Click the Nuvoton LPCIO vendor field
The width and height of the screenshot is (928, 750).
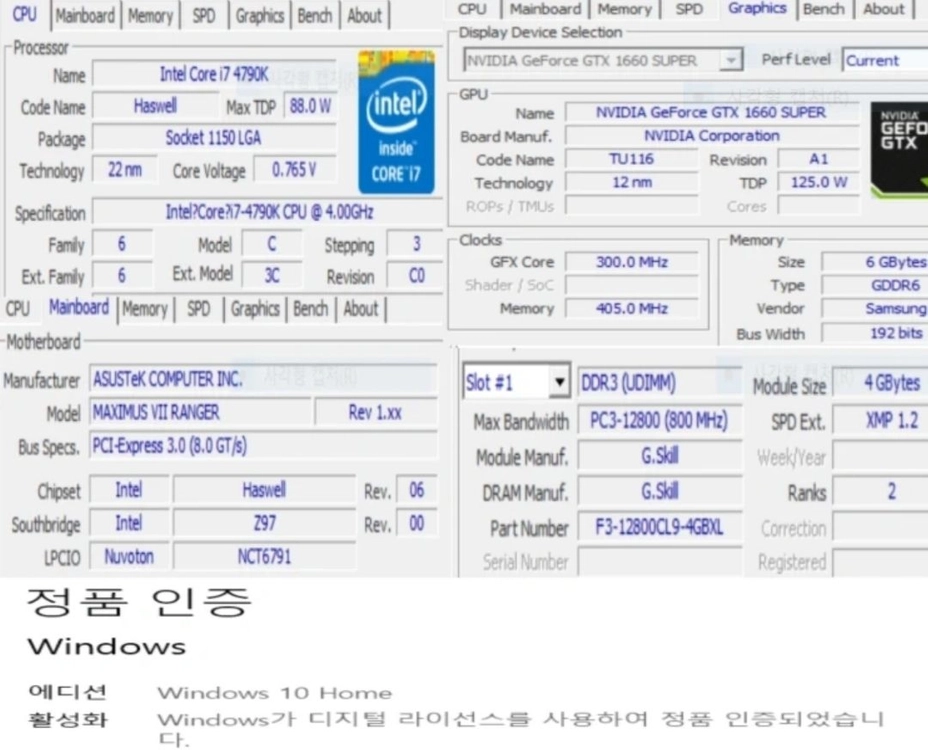click(x=129, y=557)
